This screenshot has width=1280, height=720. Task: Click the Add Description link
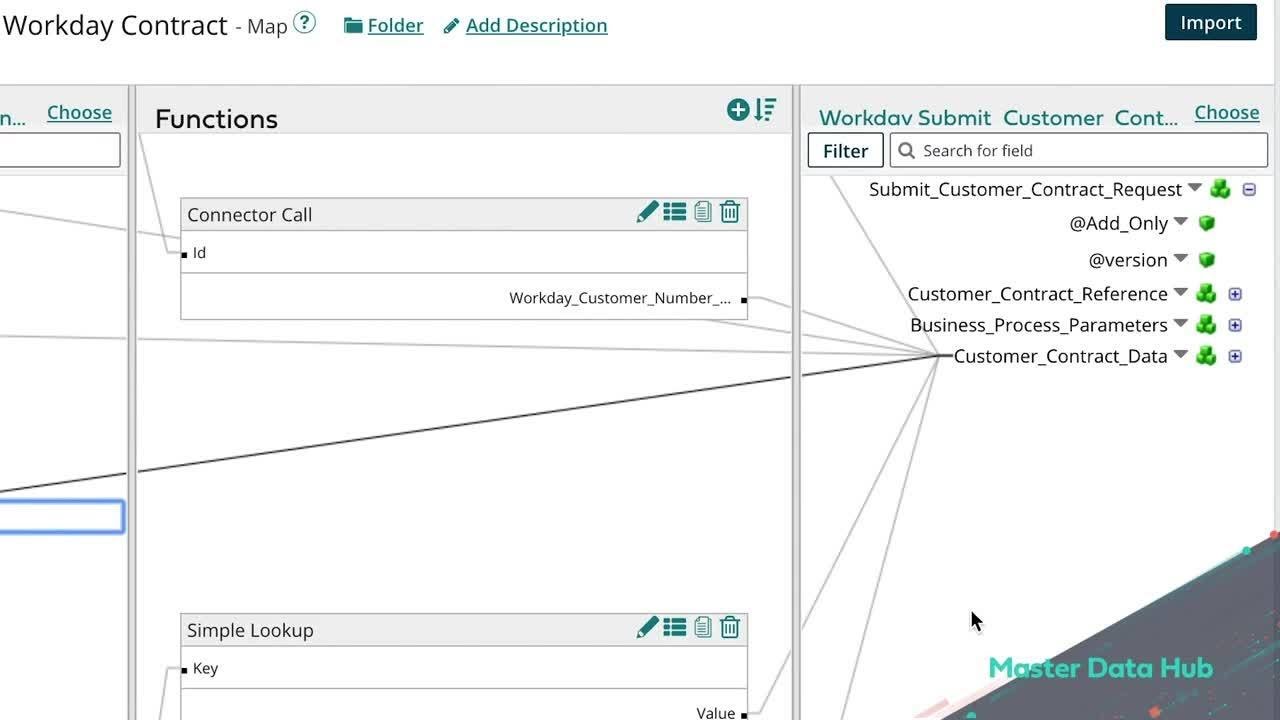(x=536, y=26)
